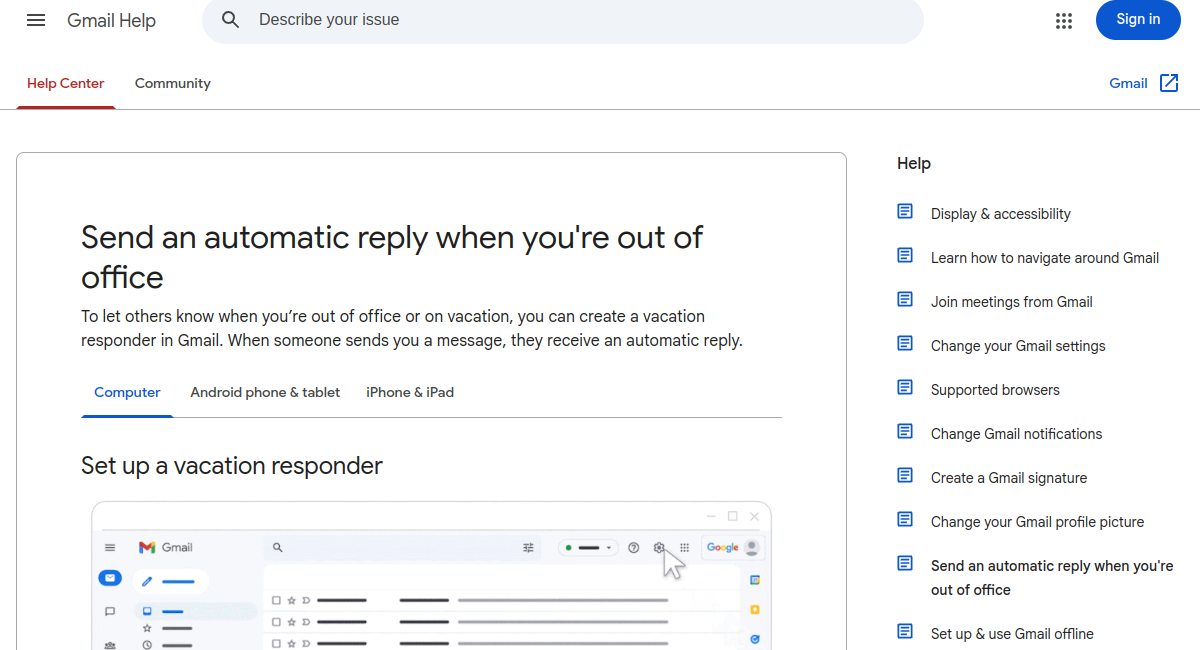This screenshot has width=1200, height=650.
Task: Click the article icon beside Supported browsers
Action: point(905,388)
